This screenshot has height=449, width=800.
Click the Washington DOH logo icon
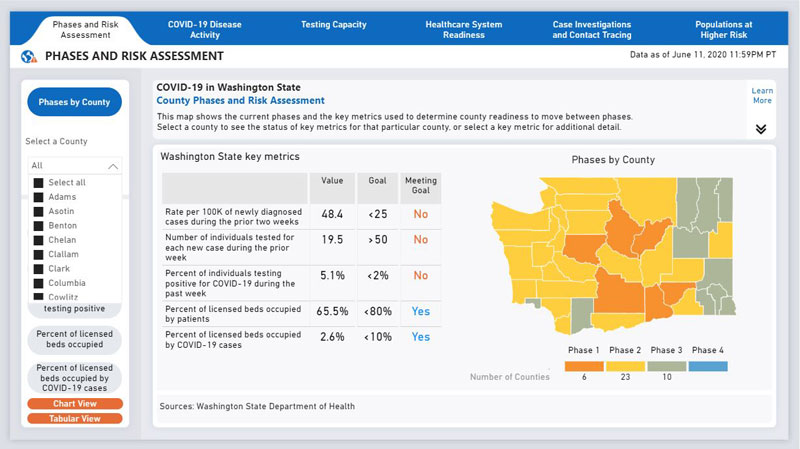coord(28,57)
